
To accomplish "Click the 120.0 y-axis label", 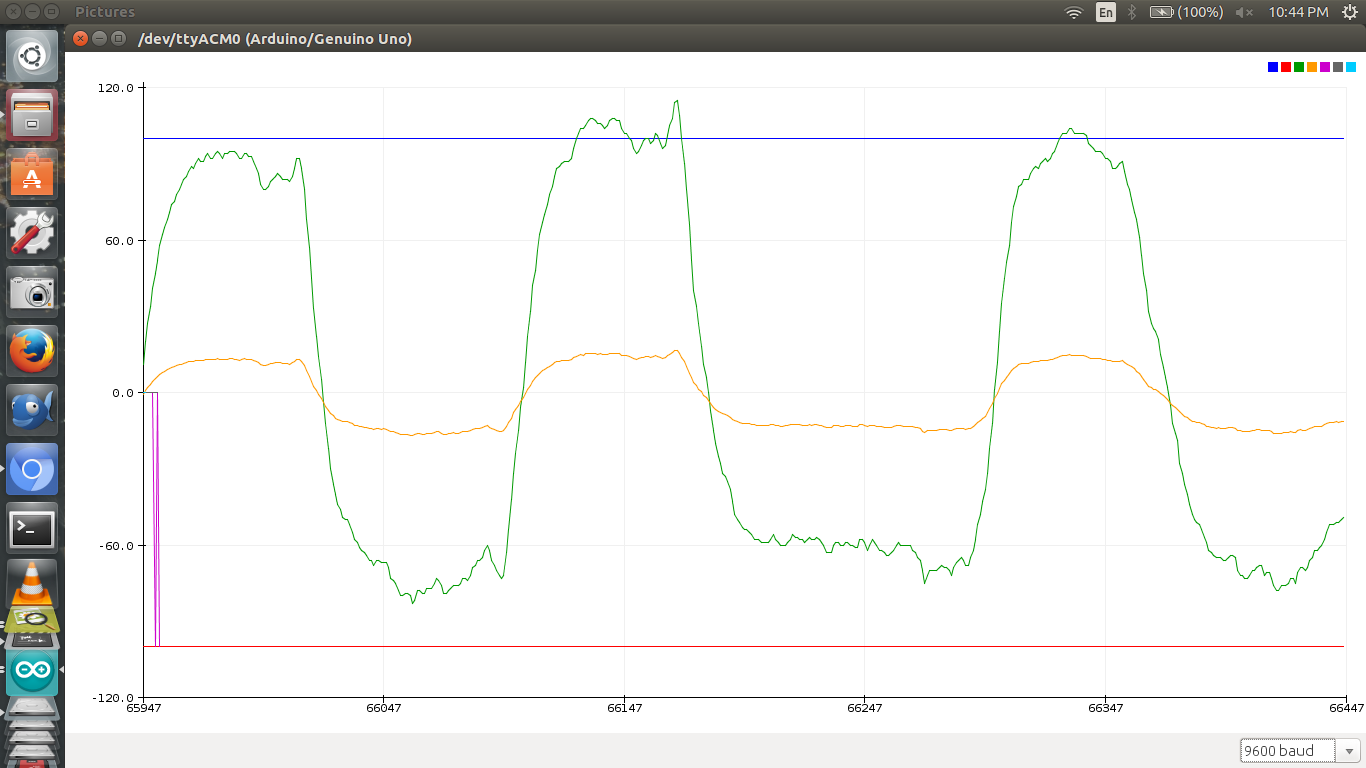I will (116, 88).
